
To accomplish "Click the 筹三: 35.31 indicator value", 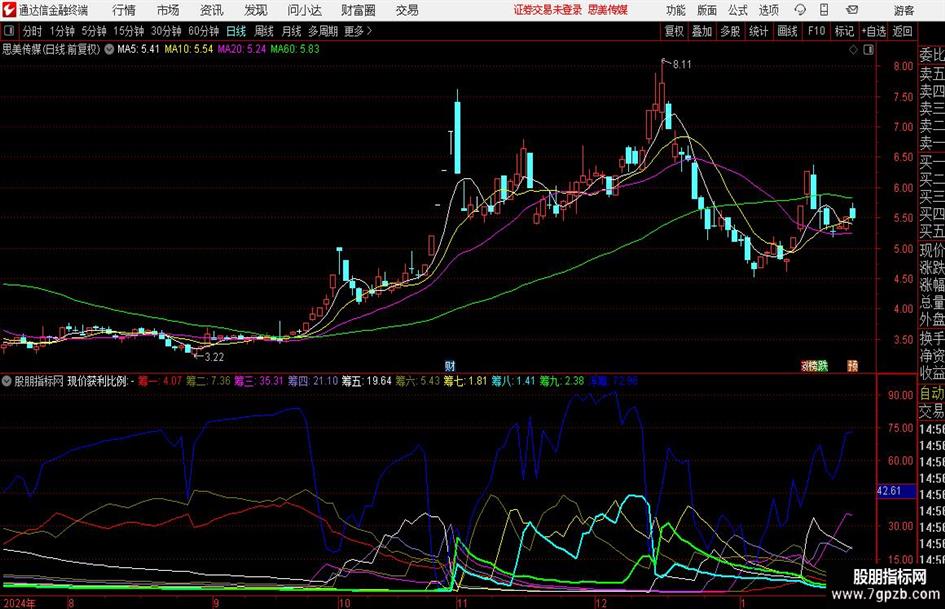I will [x=259, y=381].
